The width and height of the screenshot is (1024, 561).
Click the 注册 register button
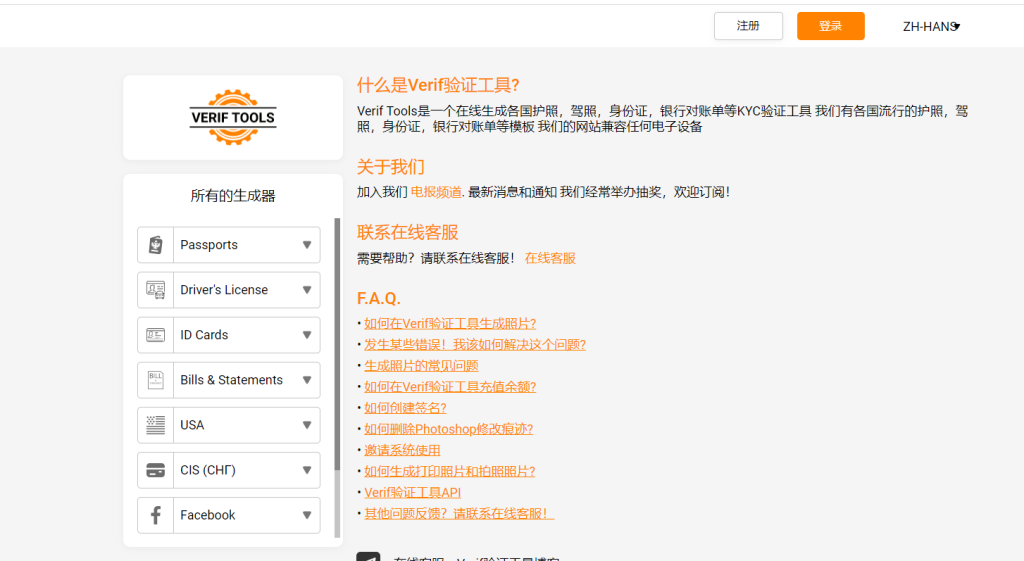748,26
